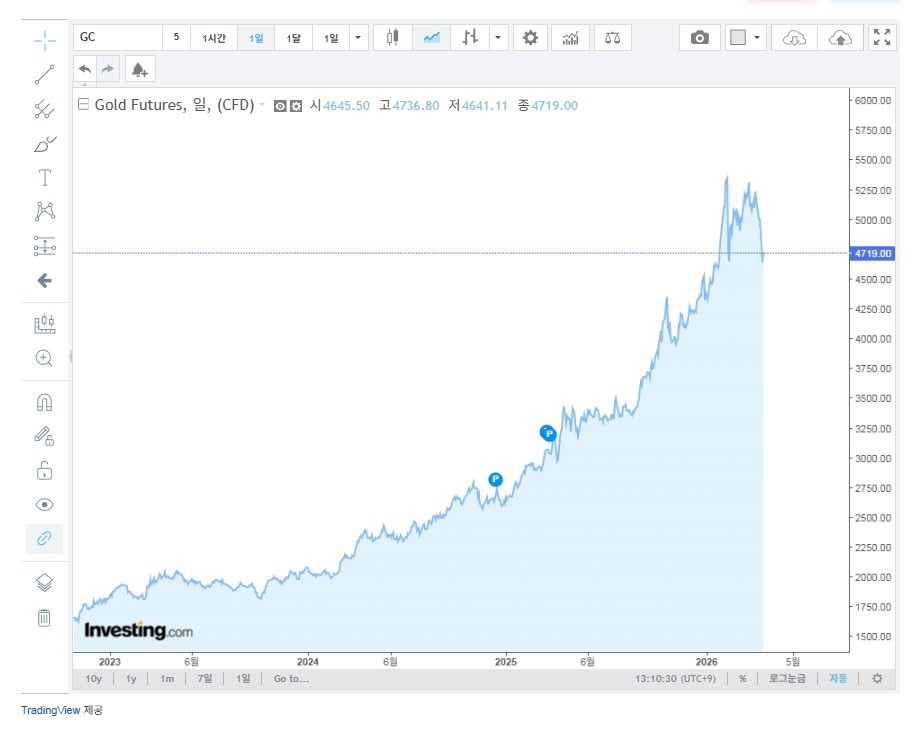Click the back arrow icon in sidebar
The image size is (917, 733).
pos(44,281)
